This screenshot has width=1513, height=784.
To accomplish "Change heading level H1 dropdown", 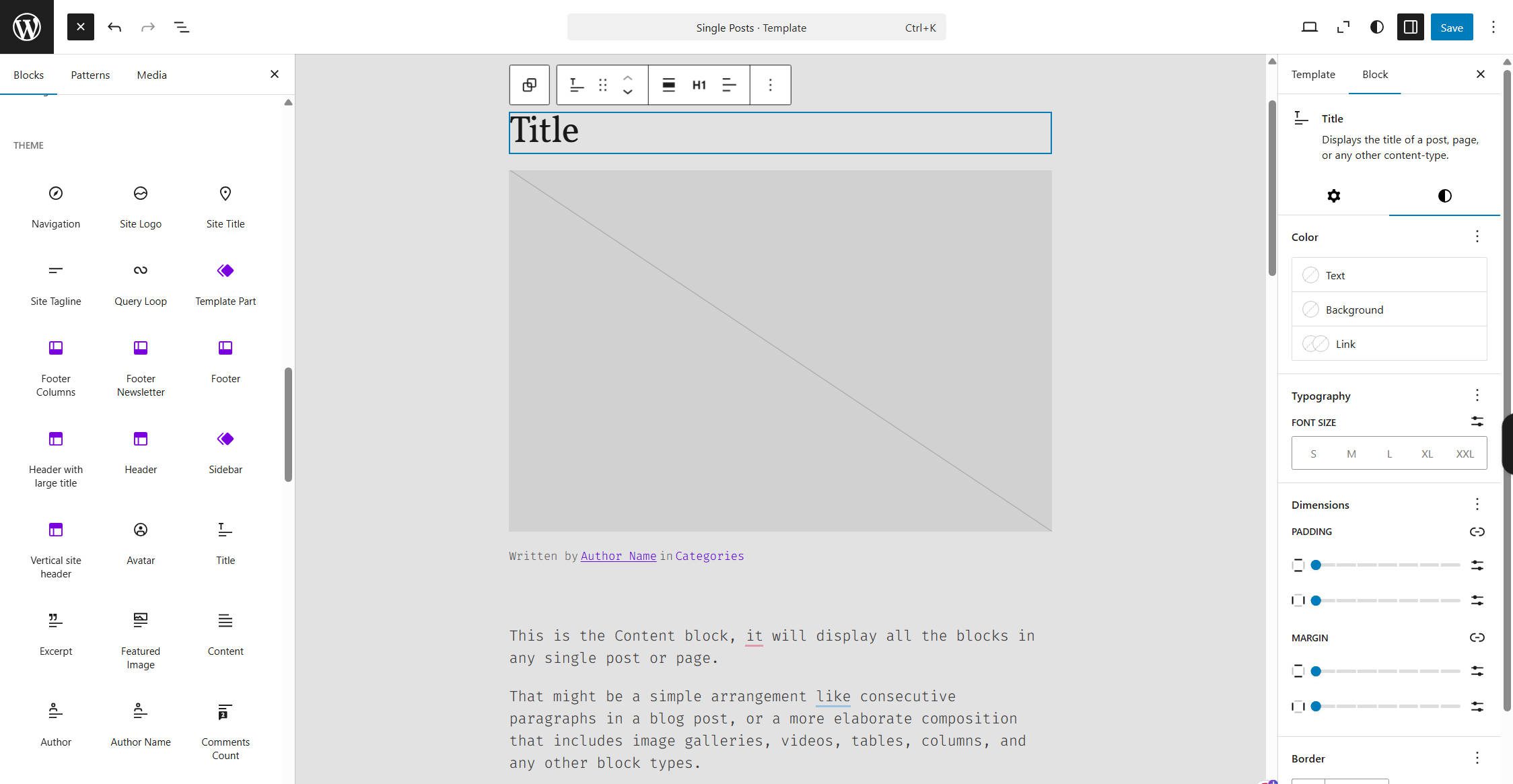I will tap(699, 85).
